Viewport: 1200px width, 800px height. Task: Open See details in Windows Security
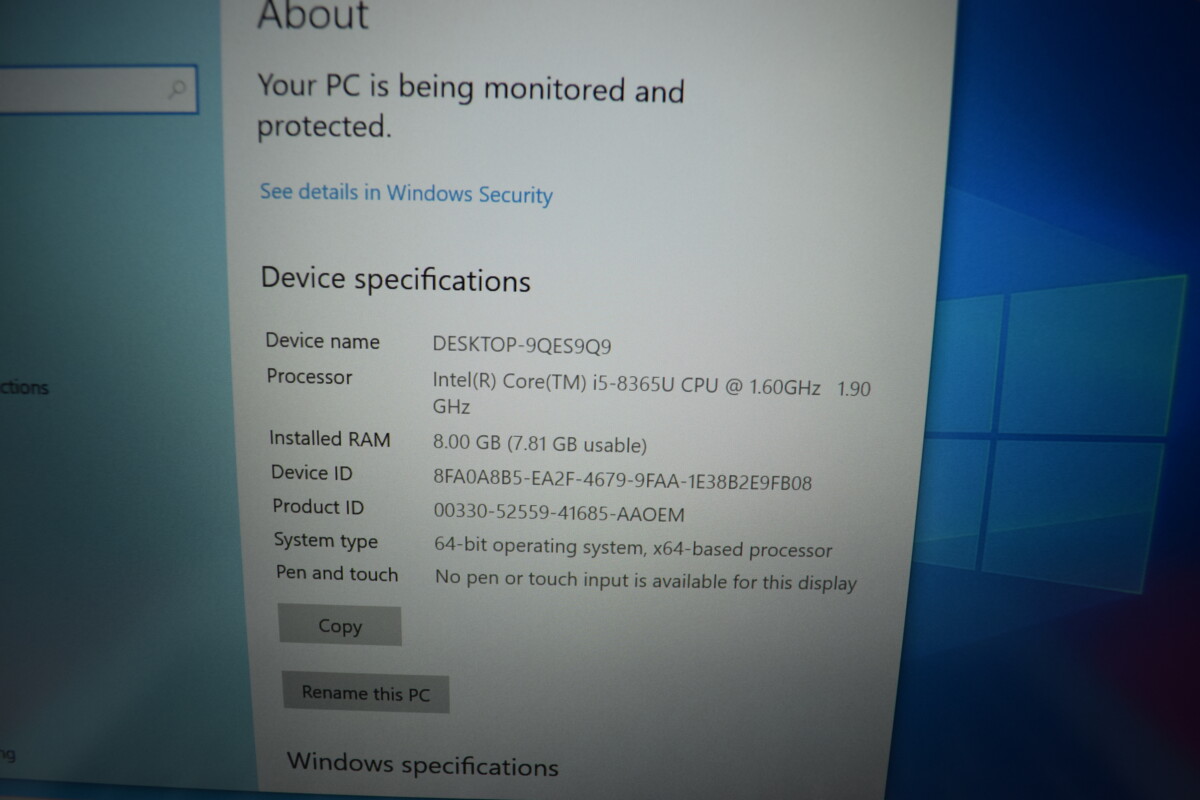pos(406,193)
